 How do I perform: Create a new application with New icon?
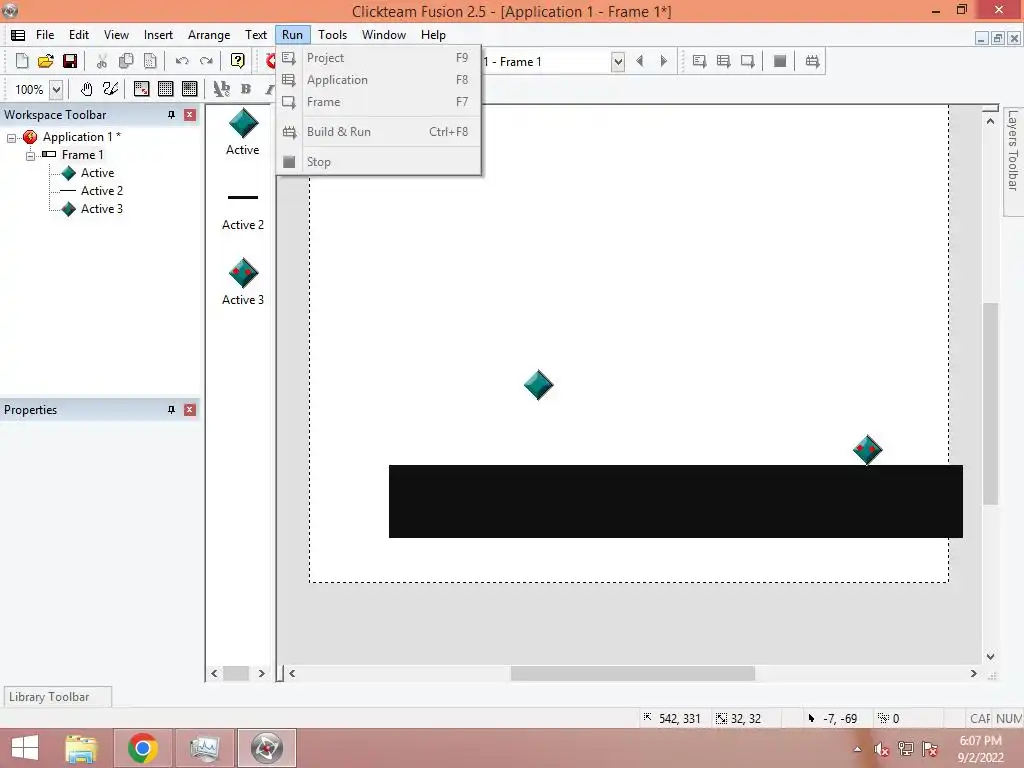click(x=22, y=61)
